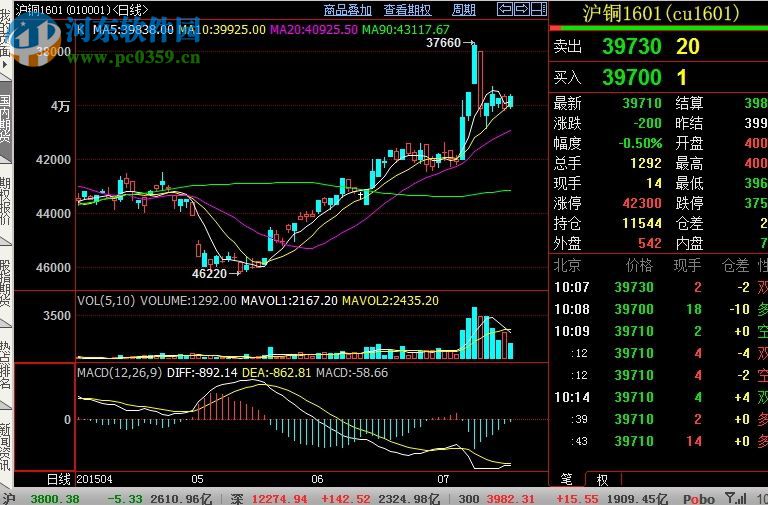Click the MA10:39925.00 indicator label
768x505 pixels.
tap(222, 29)
